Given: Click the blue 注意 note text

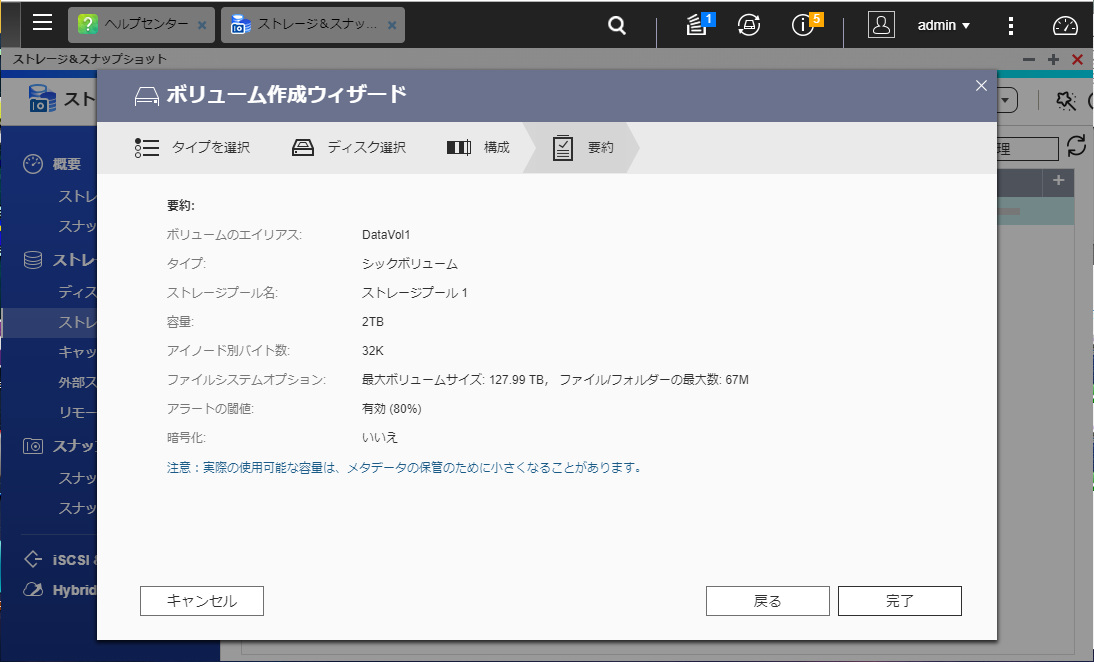Looking at the screenshot, I should (404, 467).
